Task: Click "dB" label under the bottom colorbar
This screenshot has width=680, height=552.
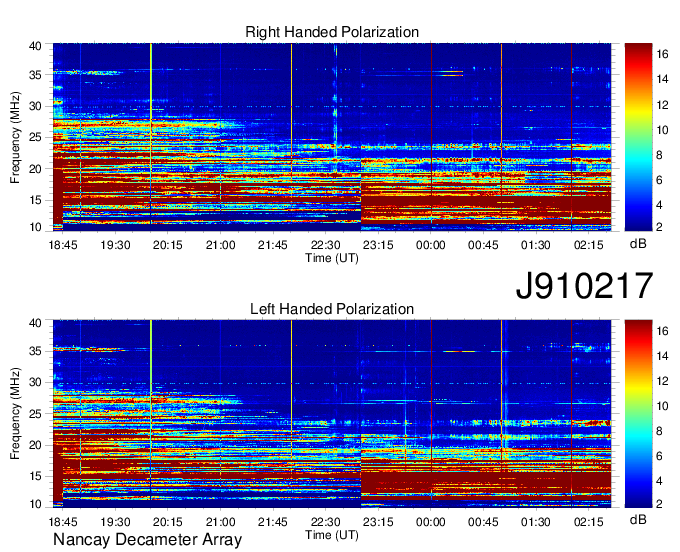Action: pos(638,519)
